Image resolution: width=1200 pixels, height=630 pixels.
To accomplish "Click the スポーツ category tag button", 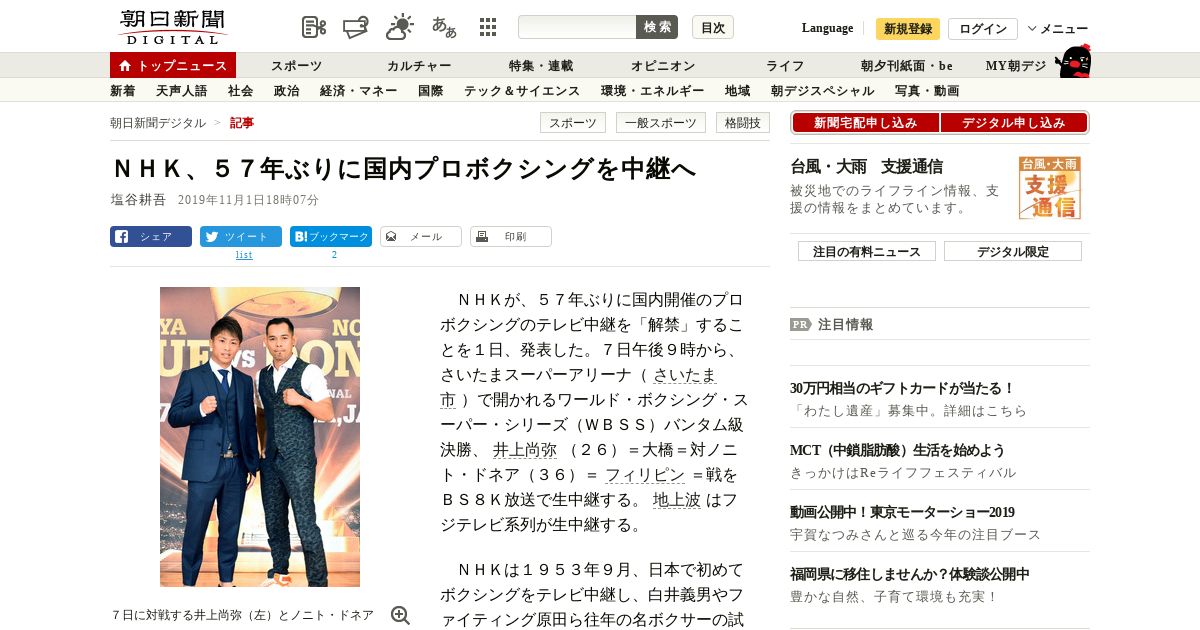I will click(573, 123).
